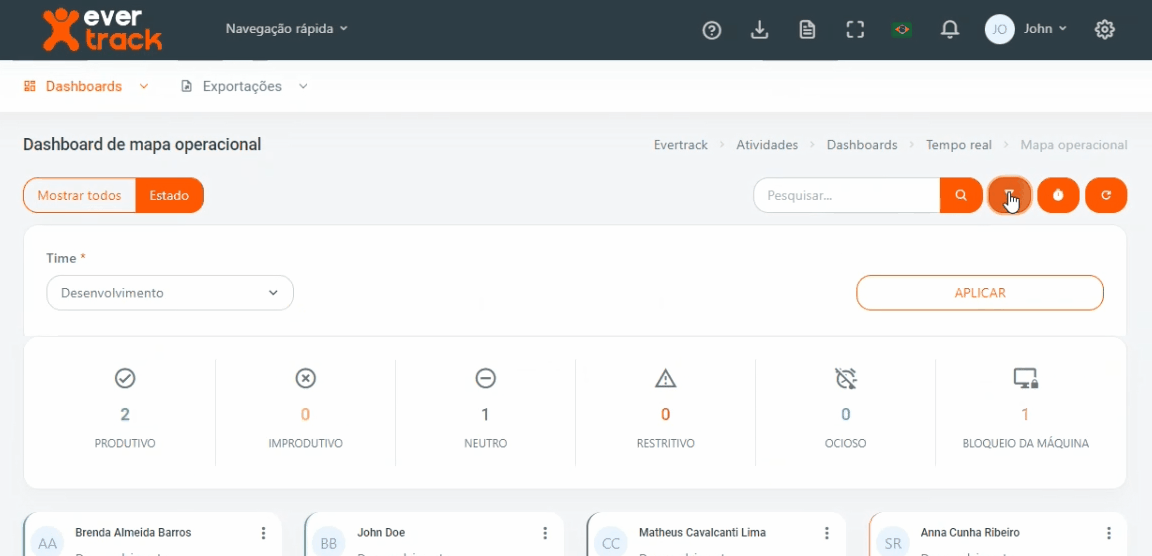1152x556 pixels.
Task: Click the Brazil flag language icon
Action: pos(902,30)
